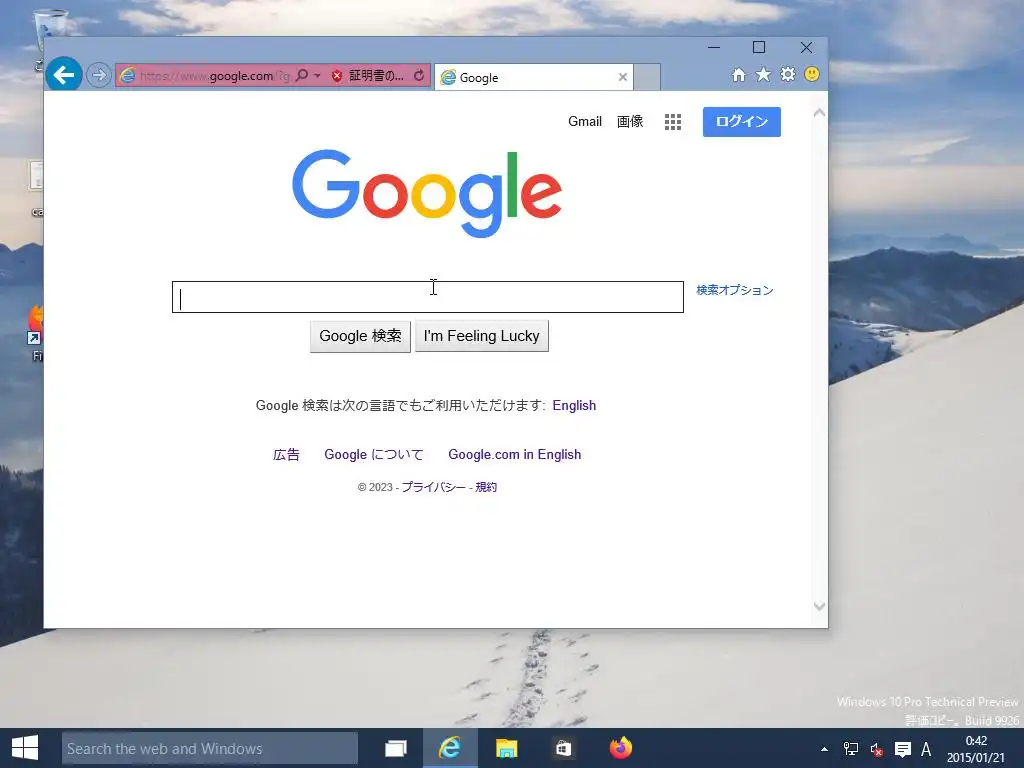Click the search magnifier in address bar
Image resolution: width=1024 pixels, height=768 pixels.
[x=302, y=76]
